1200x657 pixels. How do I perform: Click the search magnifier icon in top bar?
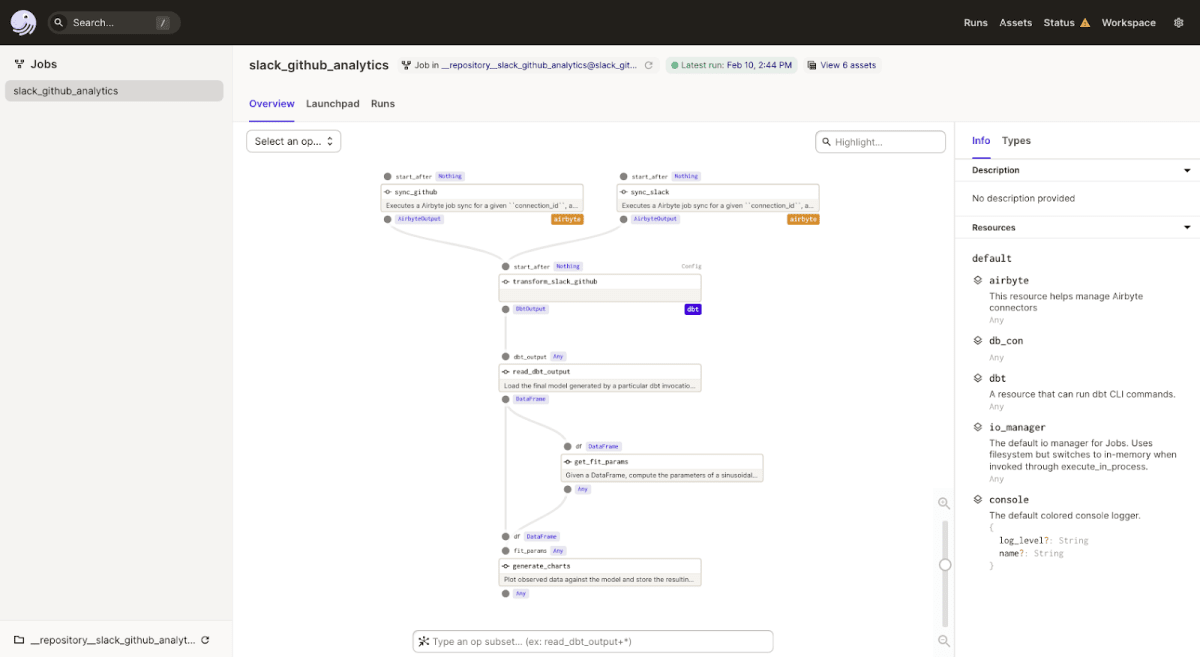[59, 22]
